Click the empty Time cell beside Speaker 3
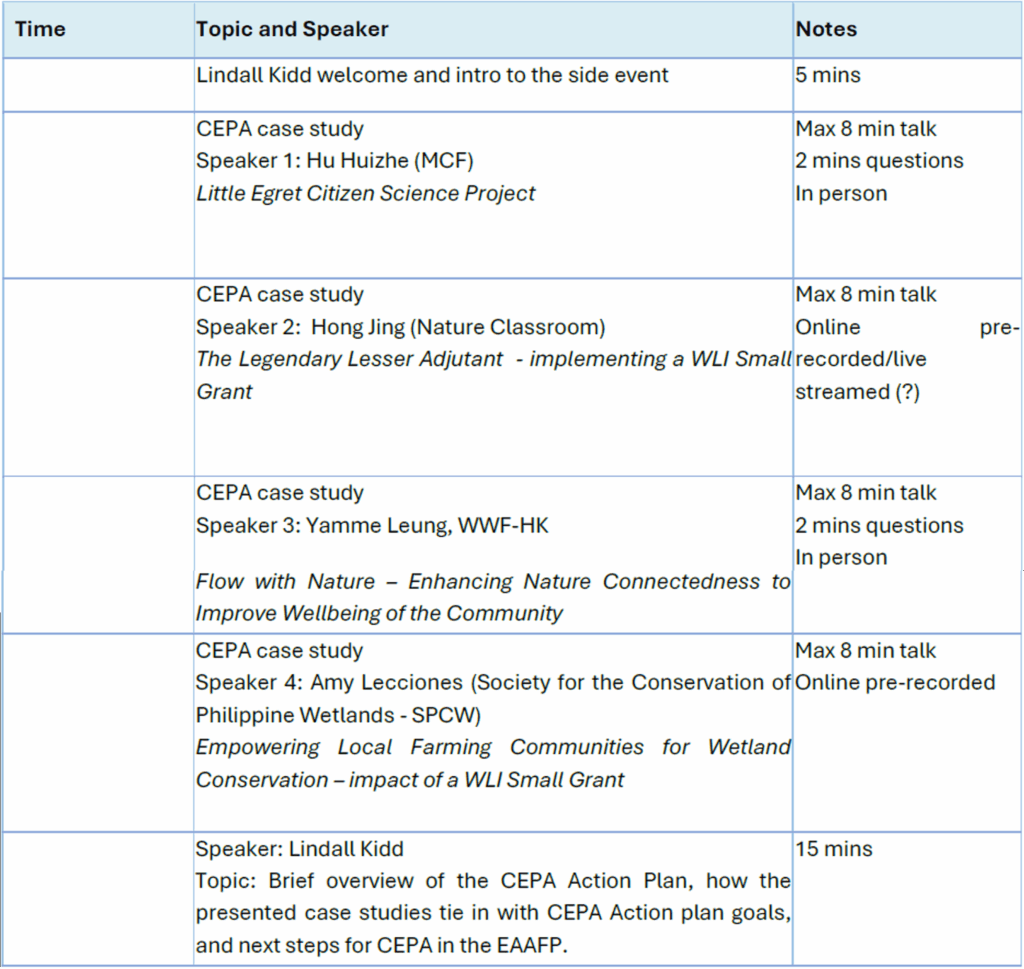The image size is (1024, 969). click(98, 554)
